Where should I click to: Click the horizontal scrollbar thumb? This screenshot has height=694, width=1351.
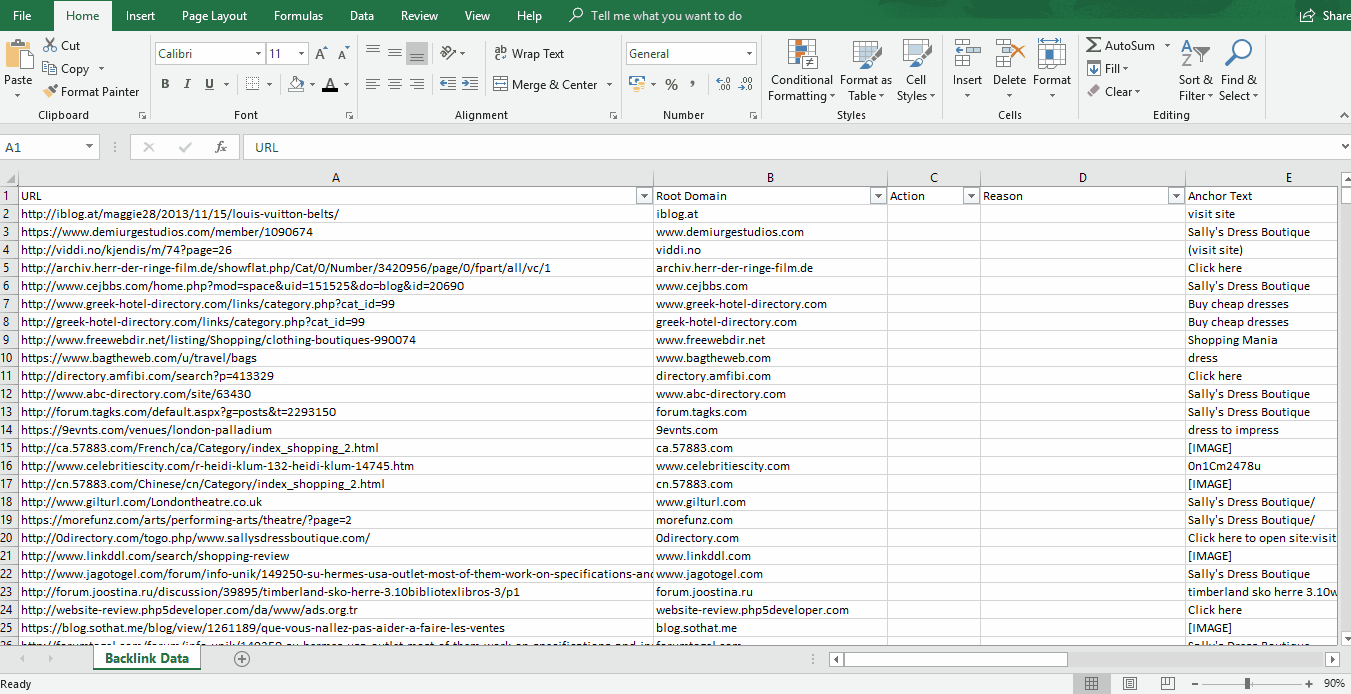(956, 660)
